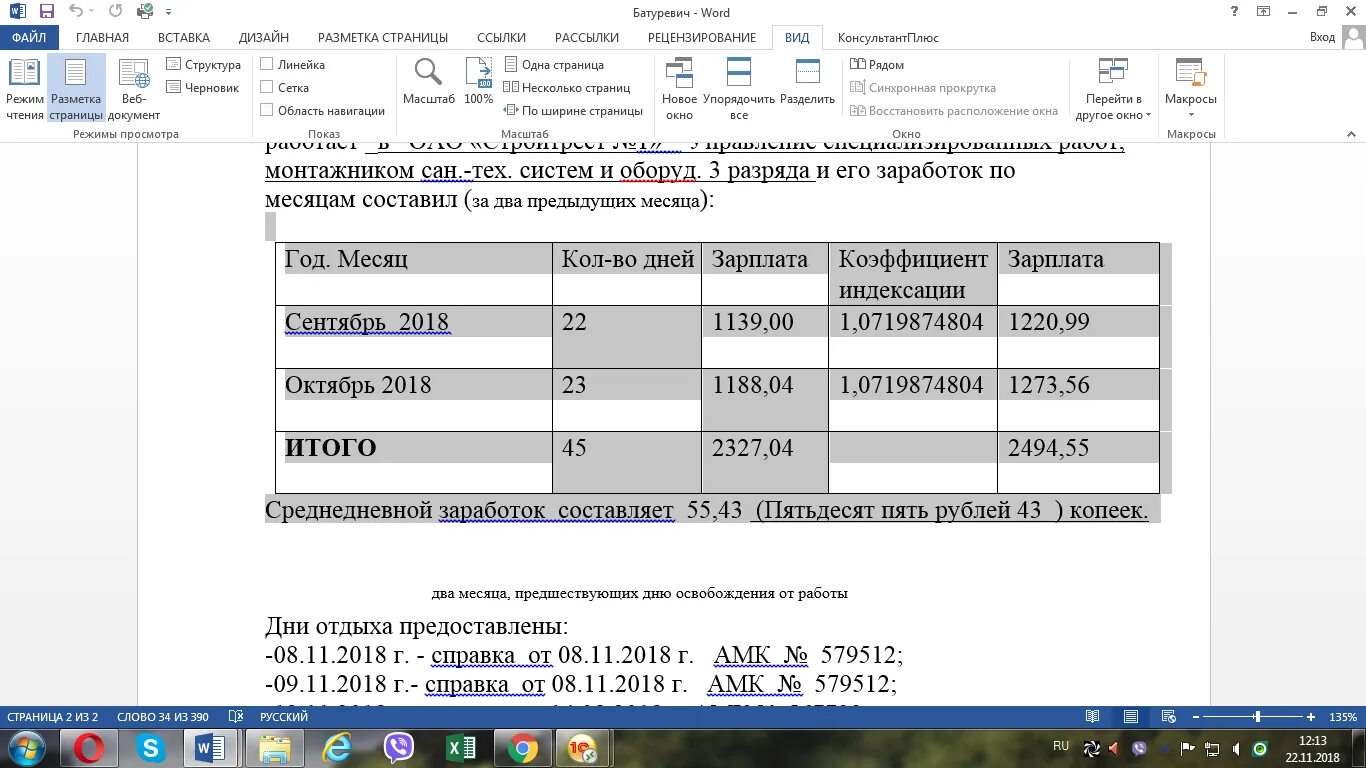Click the ИТОГО table cell

point(414,462)
